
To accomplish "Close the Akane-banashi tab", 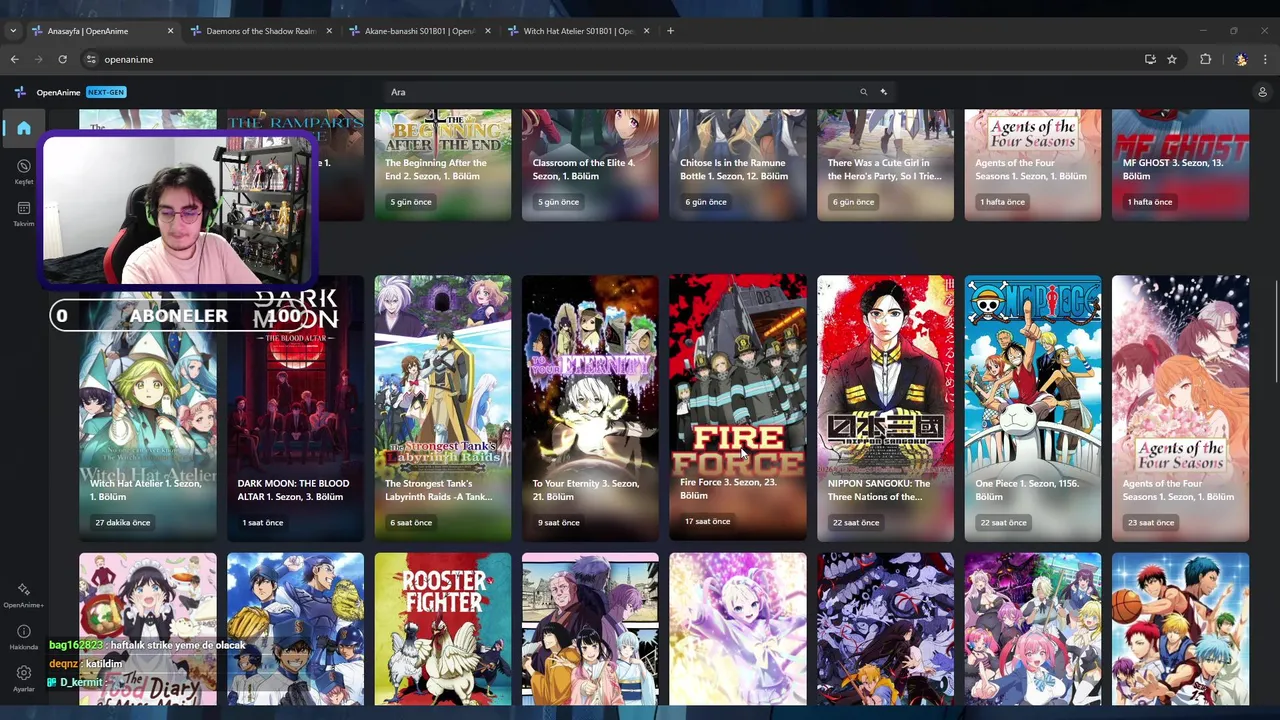I will [x=488, y=31].
